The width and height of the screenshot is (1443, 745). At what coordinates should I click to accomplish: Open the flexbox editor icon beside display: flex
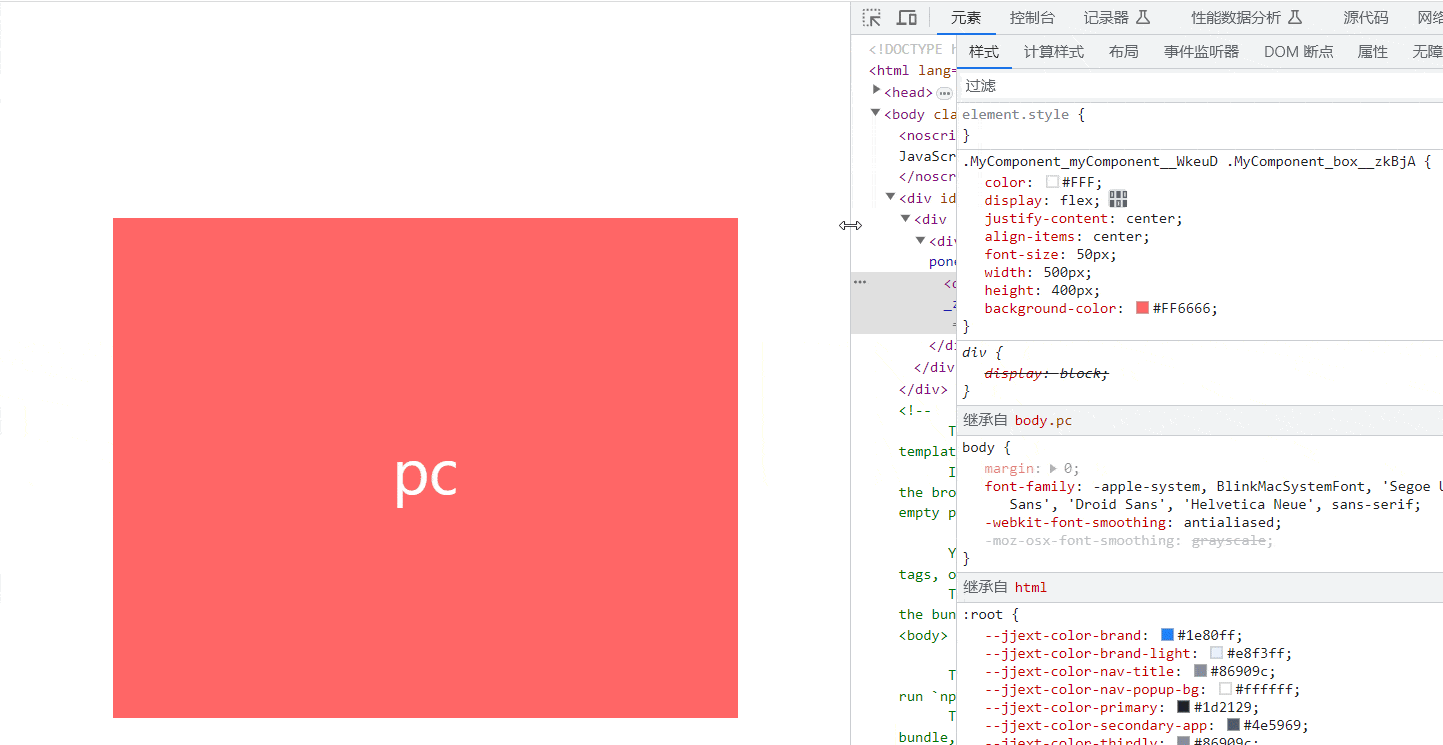click(x=1118, y=200)
